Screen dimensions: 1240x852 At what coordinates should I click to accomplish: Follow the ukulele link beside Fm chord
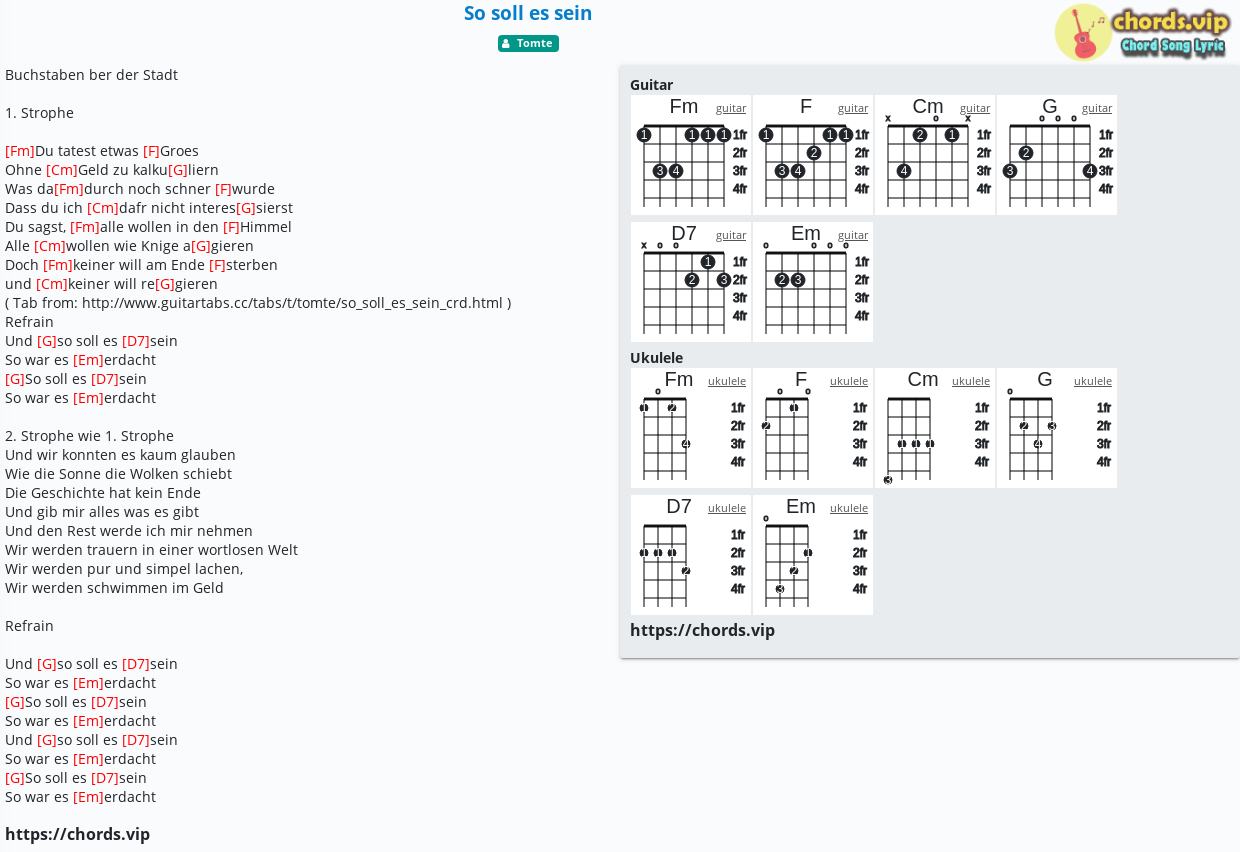coord(727,381)
